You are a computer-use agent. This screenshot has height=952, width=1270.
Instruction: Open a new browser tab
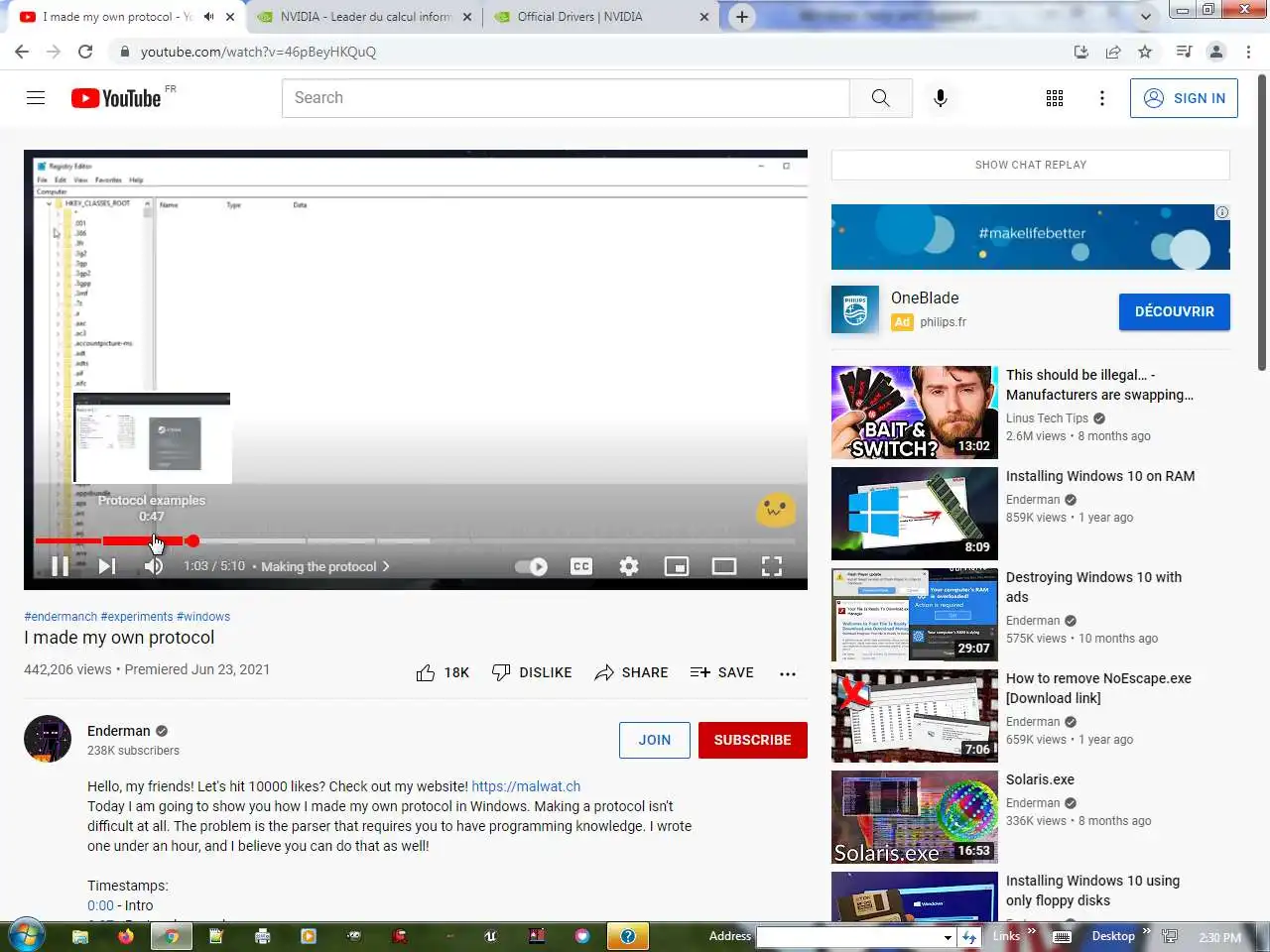[742, 17]
